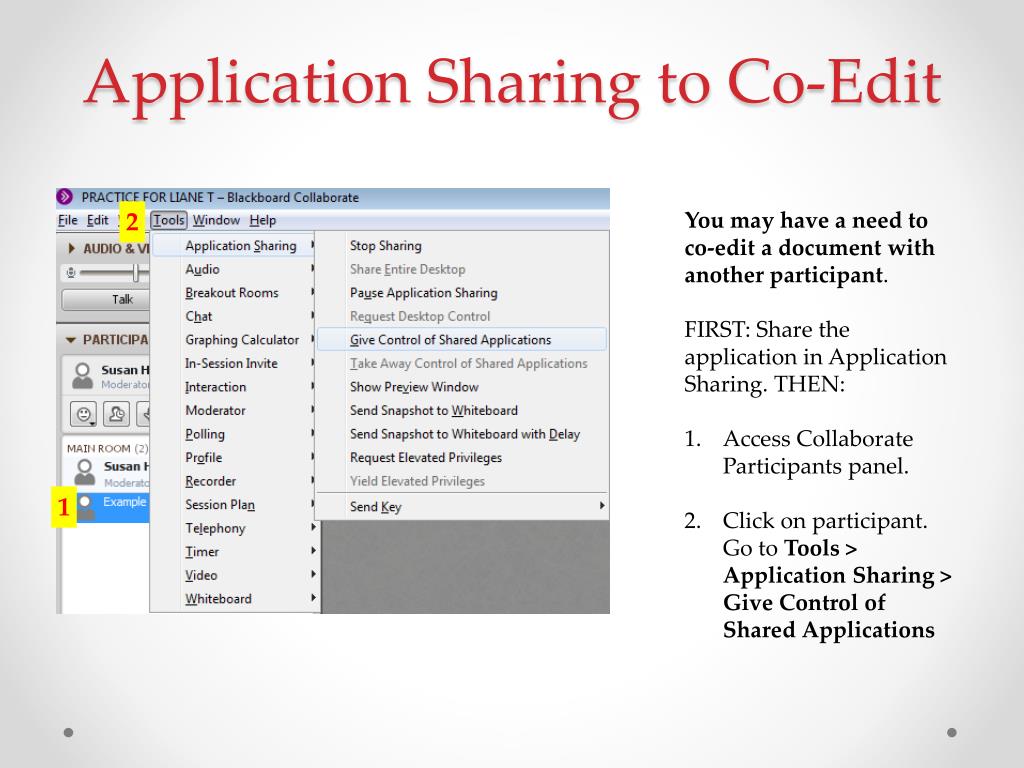Expand the Send Key submenu arrow

601,505
